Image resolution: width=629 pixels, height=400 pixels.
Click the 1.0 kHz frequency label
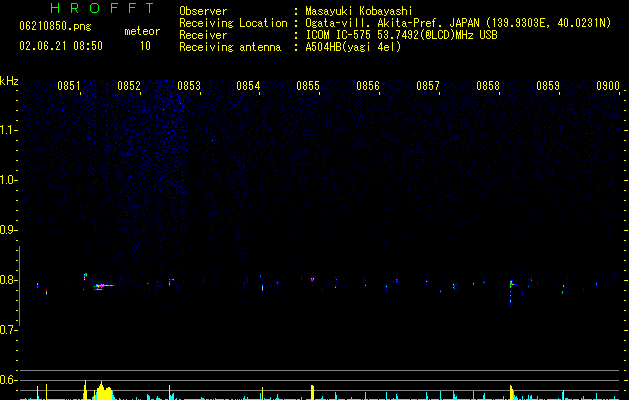tap(8, 180)
